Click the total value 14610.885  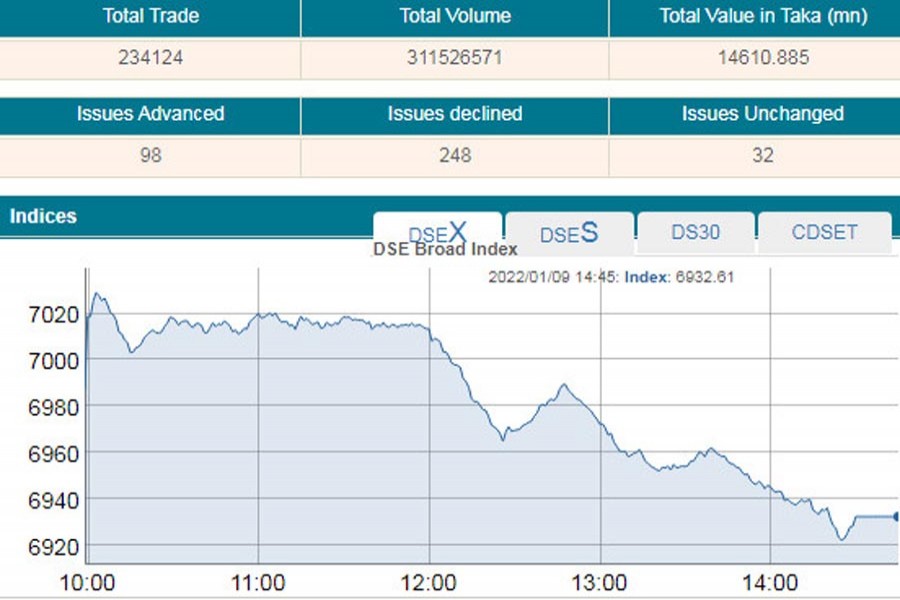763,58
